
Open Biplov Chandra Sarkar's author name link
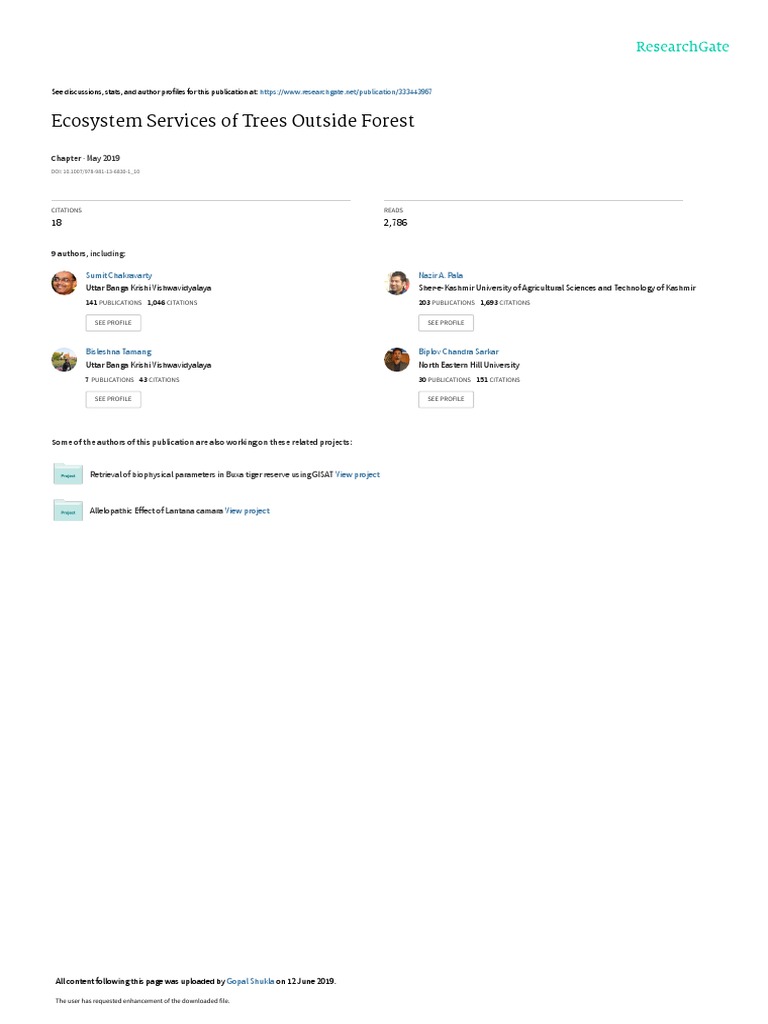click(458, 352)
